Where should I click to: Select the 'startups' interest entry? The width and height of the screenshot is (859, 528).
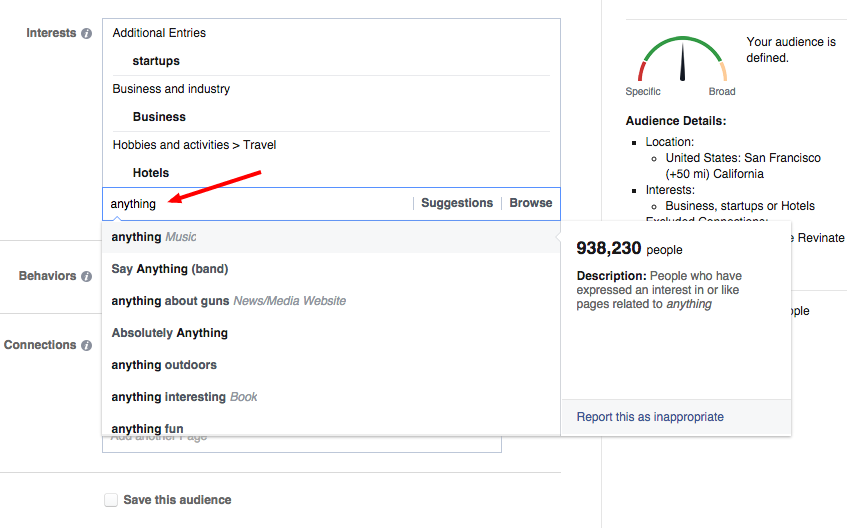[156, 61]
